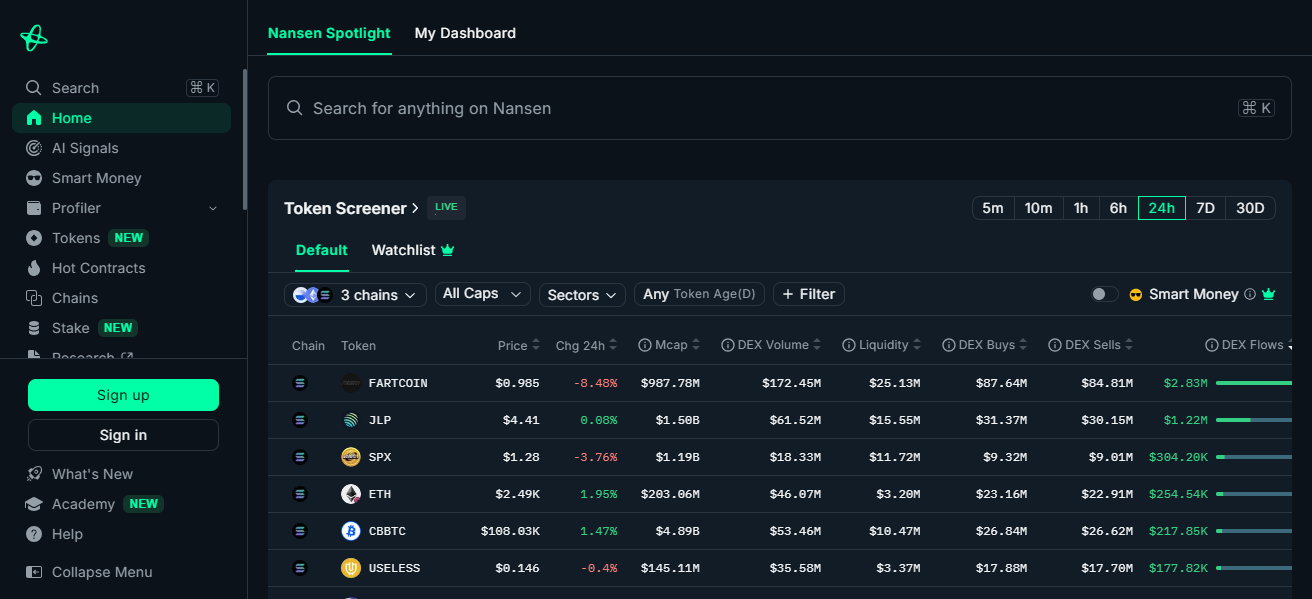The image size is (1312, 599).
Task: Click the Smart Money info icon
Action: pos(1249,295)
